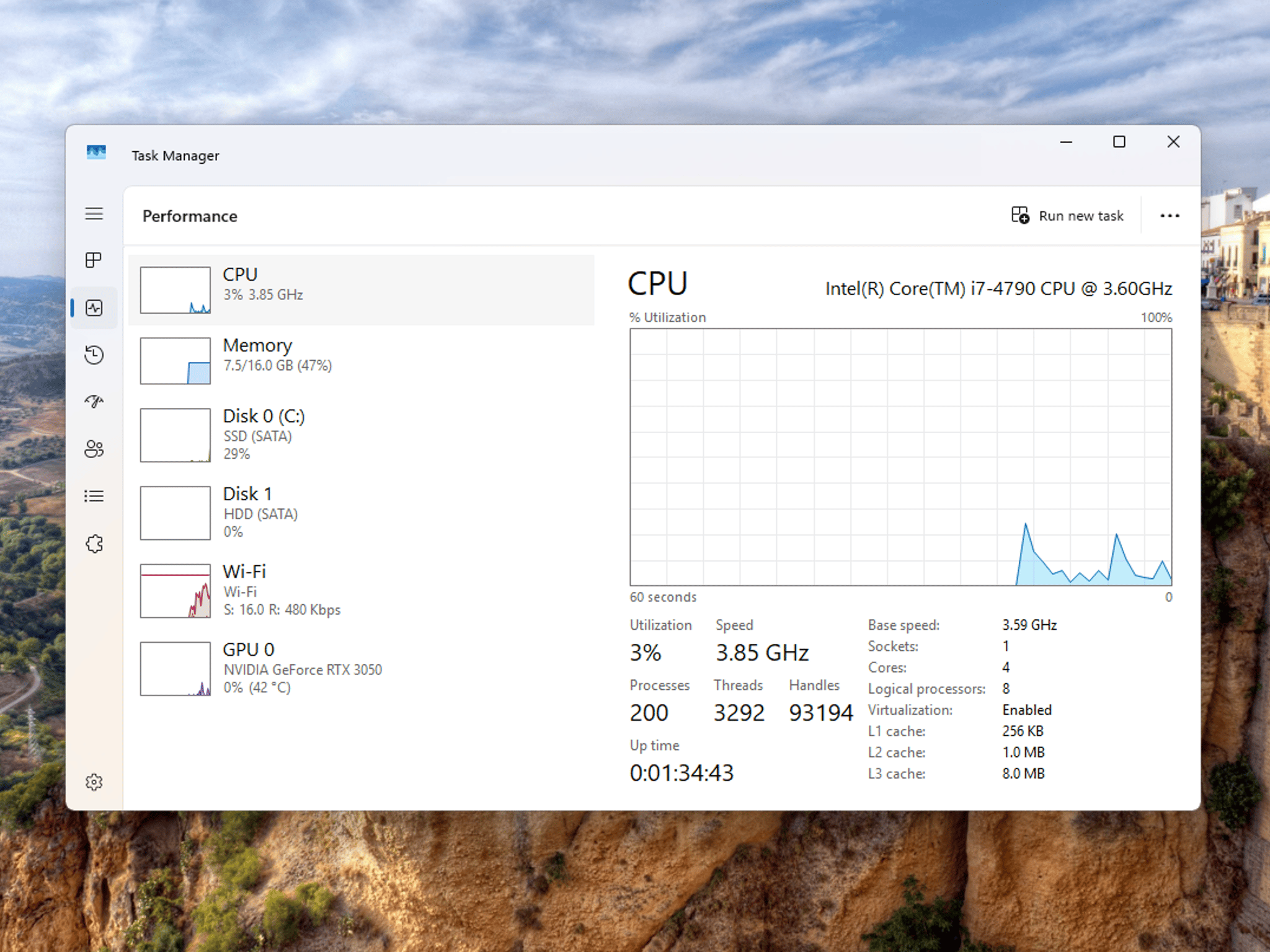1270x952 pixels.
Task: Select the Disk 1 HDD item
Action: (361, 513)
